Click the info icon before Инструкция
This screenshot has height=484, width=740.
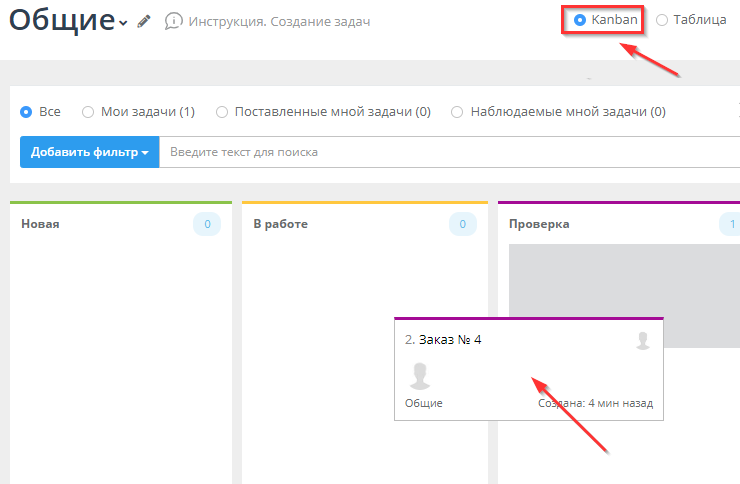[x=174, y=21]
